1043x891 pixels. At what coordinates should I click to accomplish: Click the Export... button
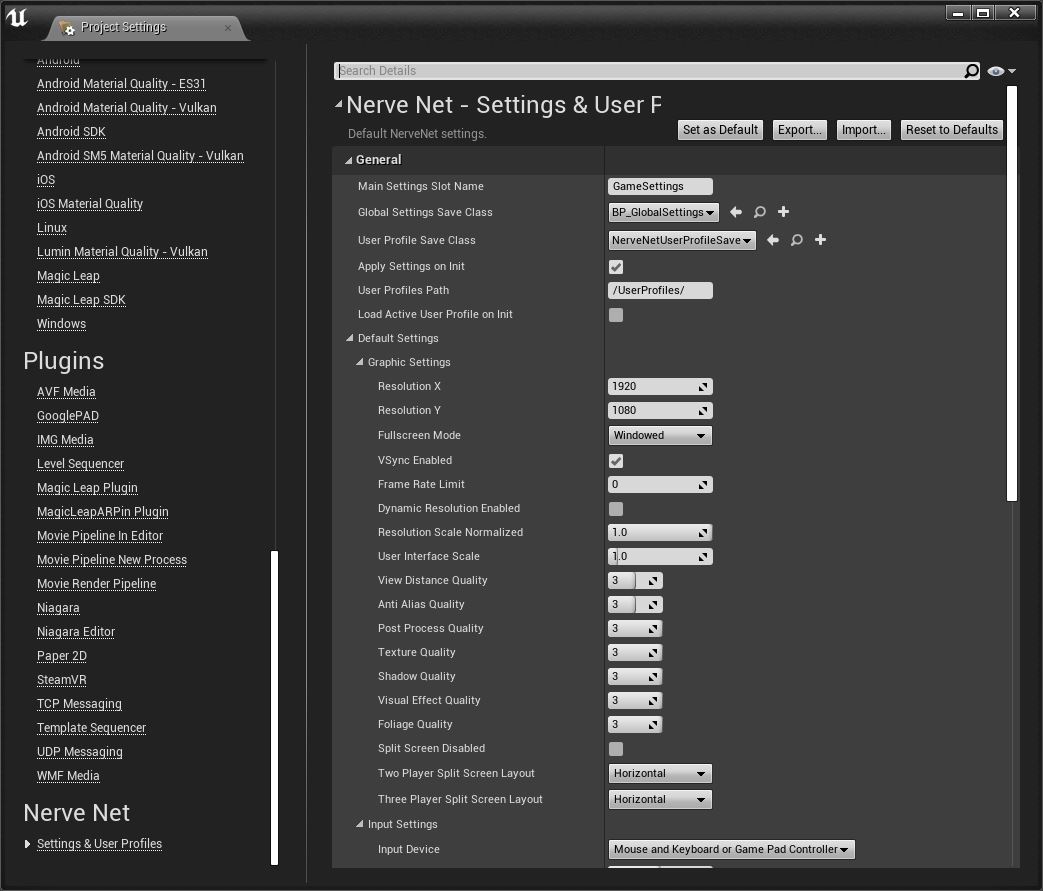click(800, 130)
